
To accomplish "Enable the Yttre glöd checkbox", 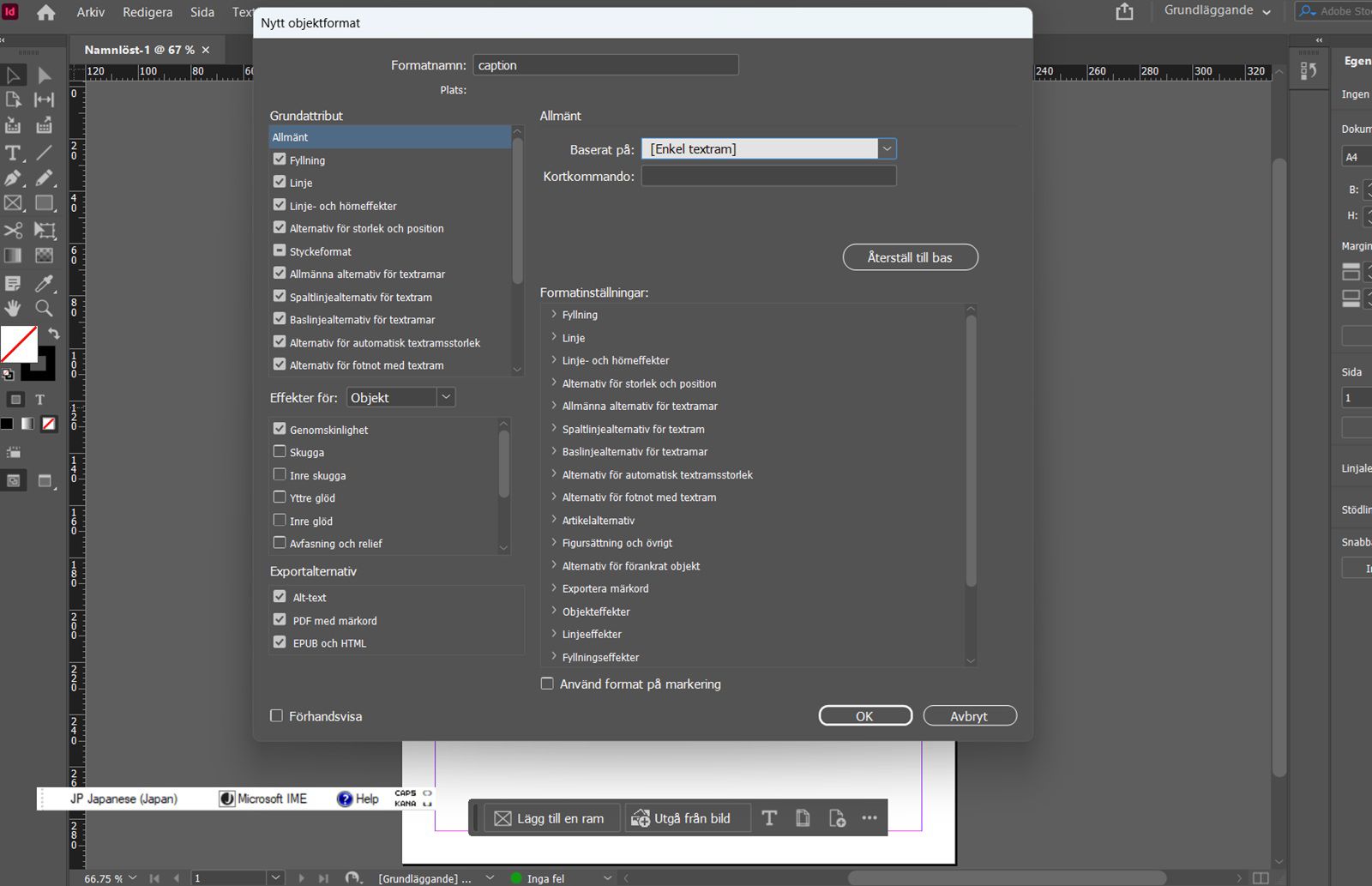I will pos(280,497).
